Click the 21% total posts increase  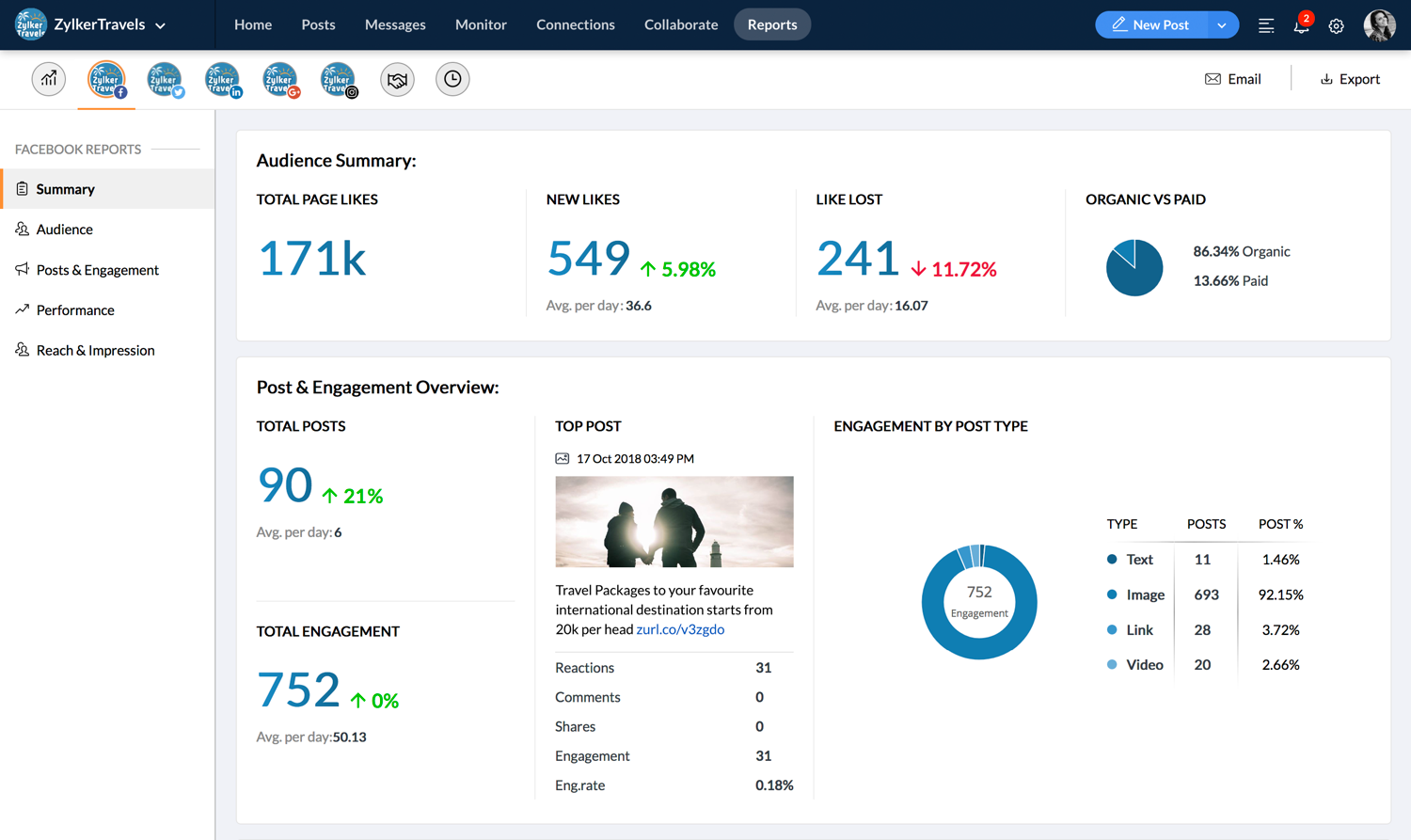tap(352, 496)
